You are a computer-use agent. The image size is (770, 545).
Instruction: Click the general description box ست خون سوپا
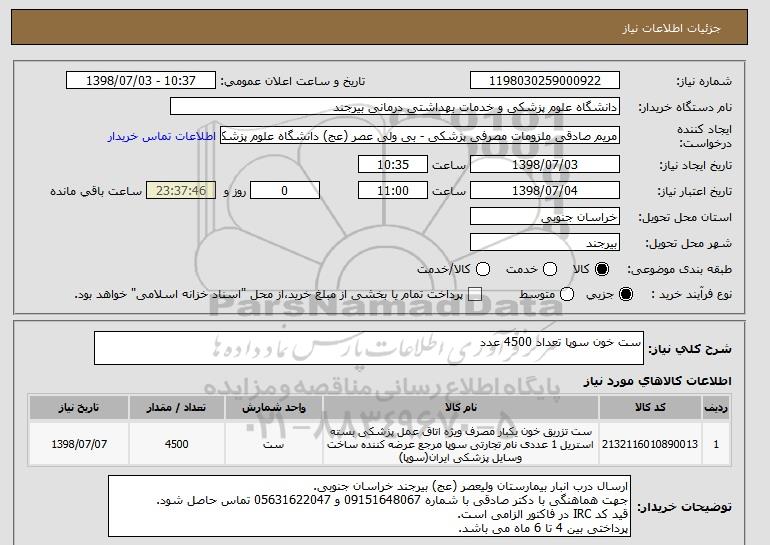click(369, 348)
